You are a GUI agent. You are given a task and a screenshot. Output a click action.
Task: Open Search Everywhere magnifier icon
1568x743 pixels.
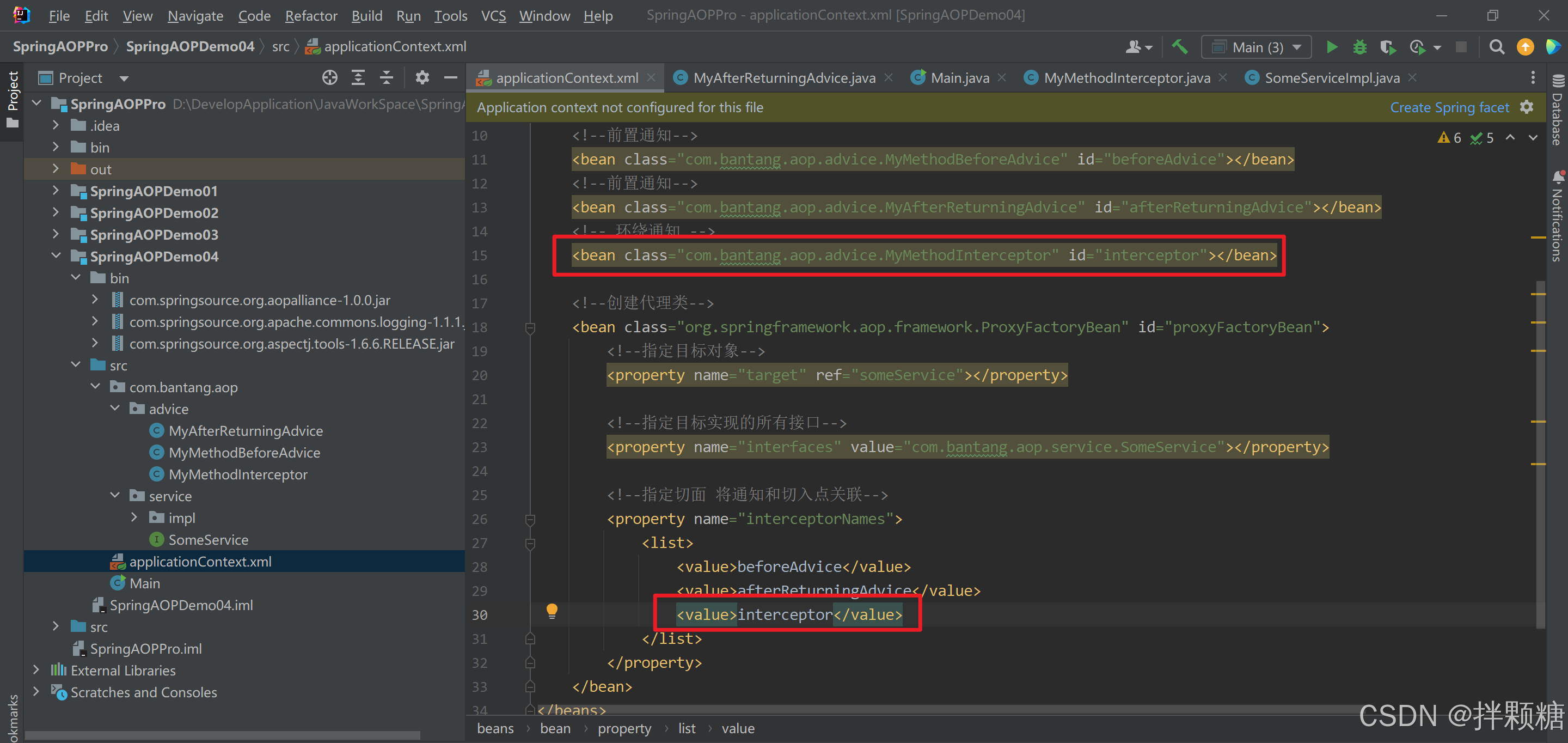[1496, 47]
